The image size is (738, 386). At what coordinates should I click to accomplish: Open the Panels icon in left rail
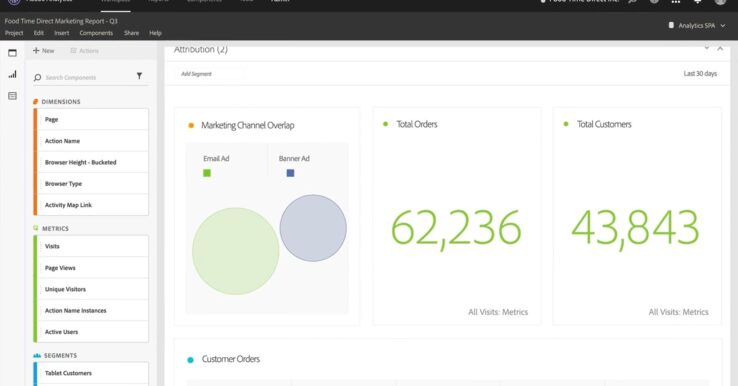(x=12, y=53)
